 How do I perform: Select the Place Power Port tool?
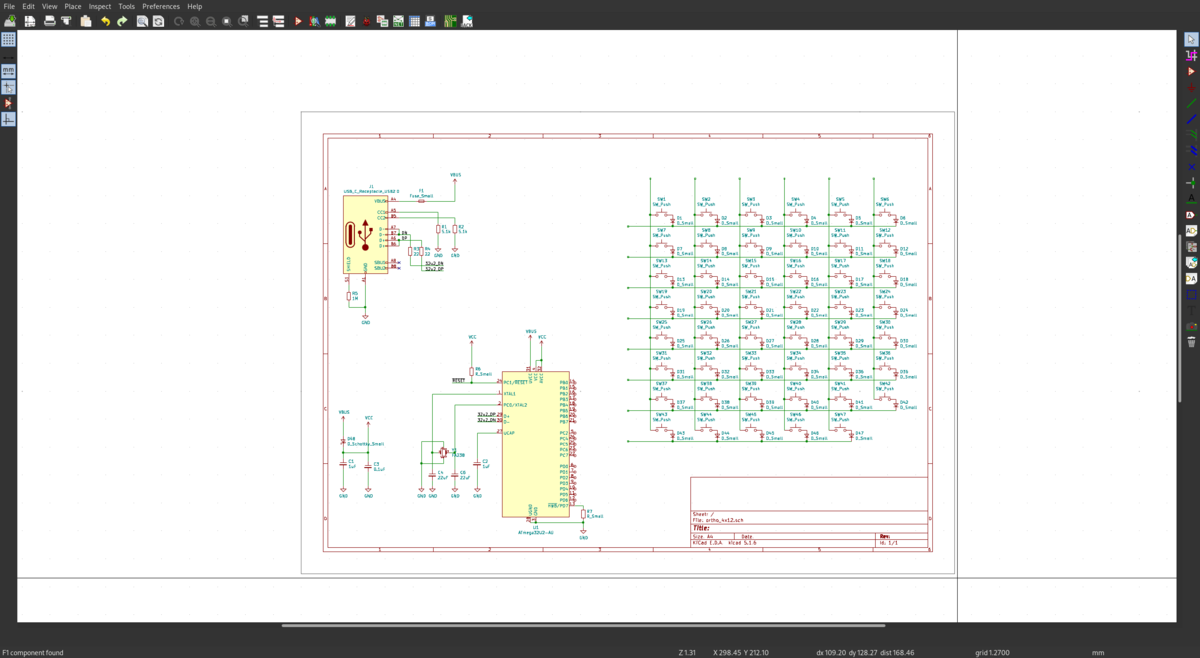pyautogui.click(x=1191, y=88)
